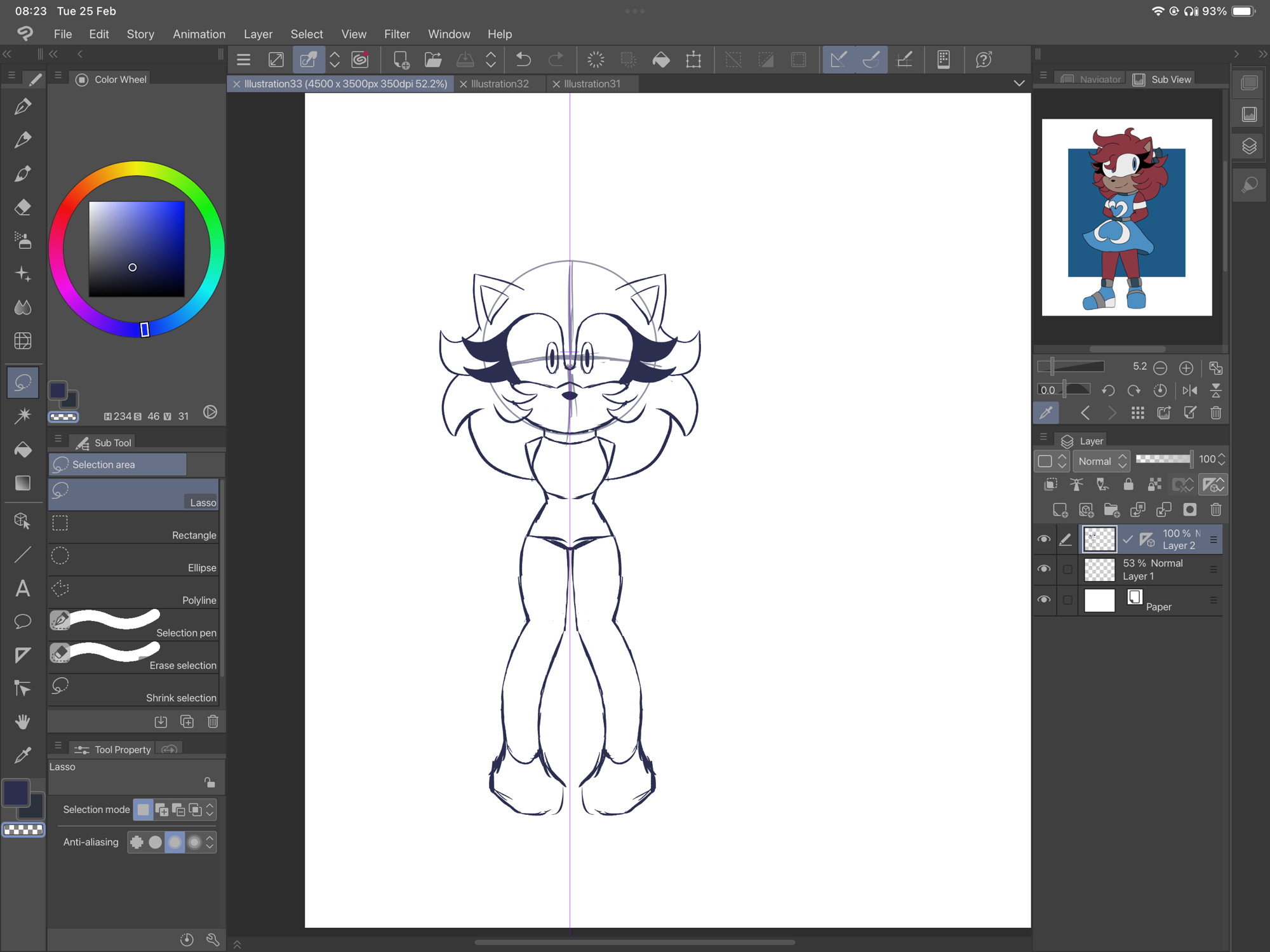Click the Sub View zoom slider
This screenshot has width=1270, height=952.
point(1071,366)
